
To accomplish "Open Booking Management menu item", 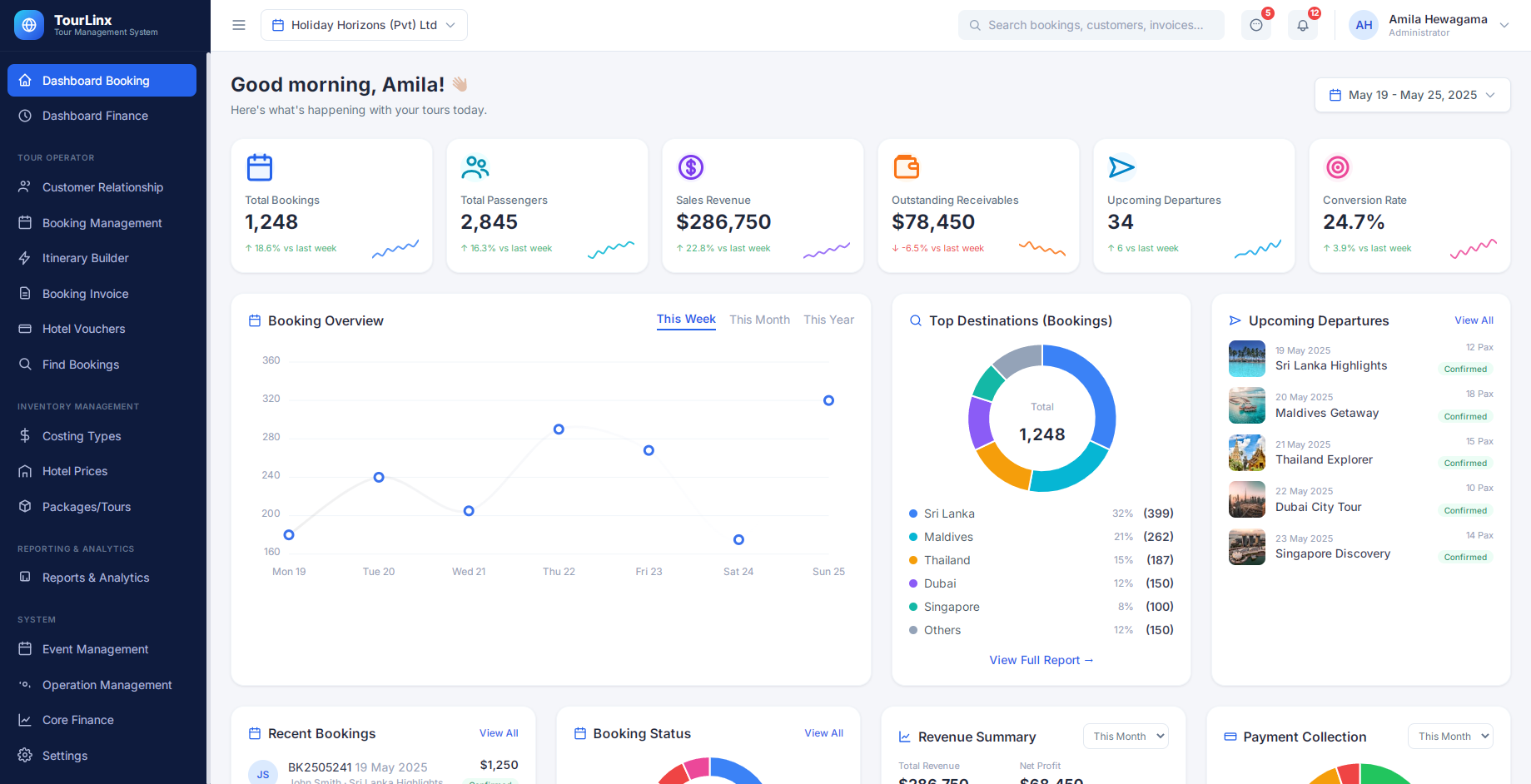I will click(x=102, y=223).
